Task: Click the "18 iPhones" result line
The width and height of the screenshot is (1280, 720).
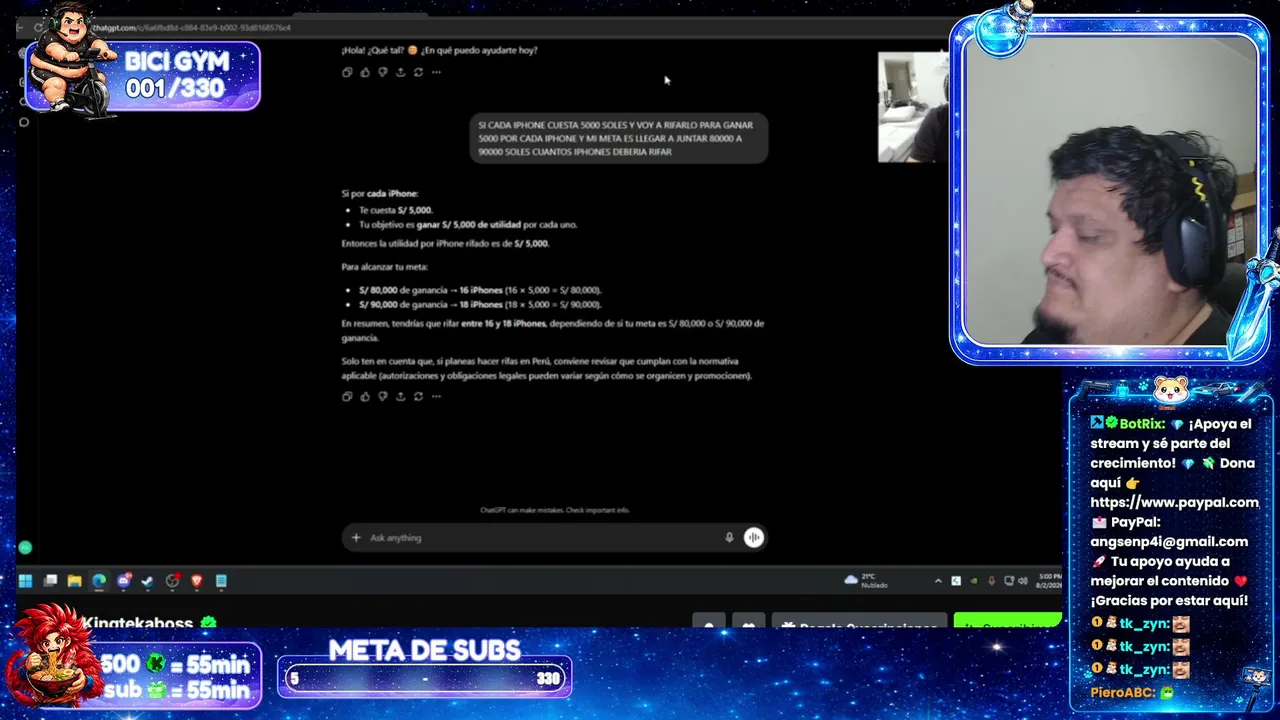Action: tap(481, 304)
